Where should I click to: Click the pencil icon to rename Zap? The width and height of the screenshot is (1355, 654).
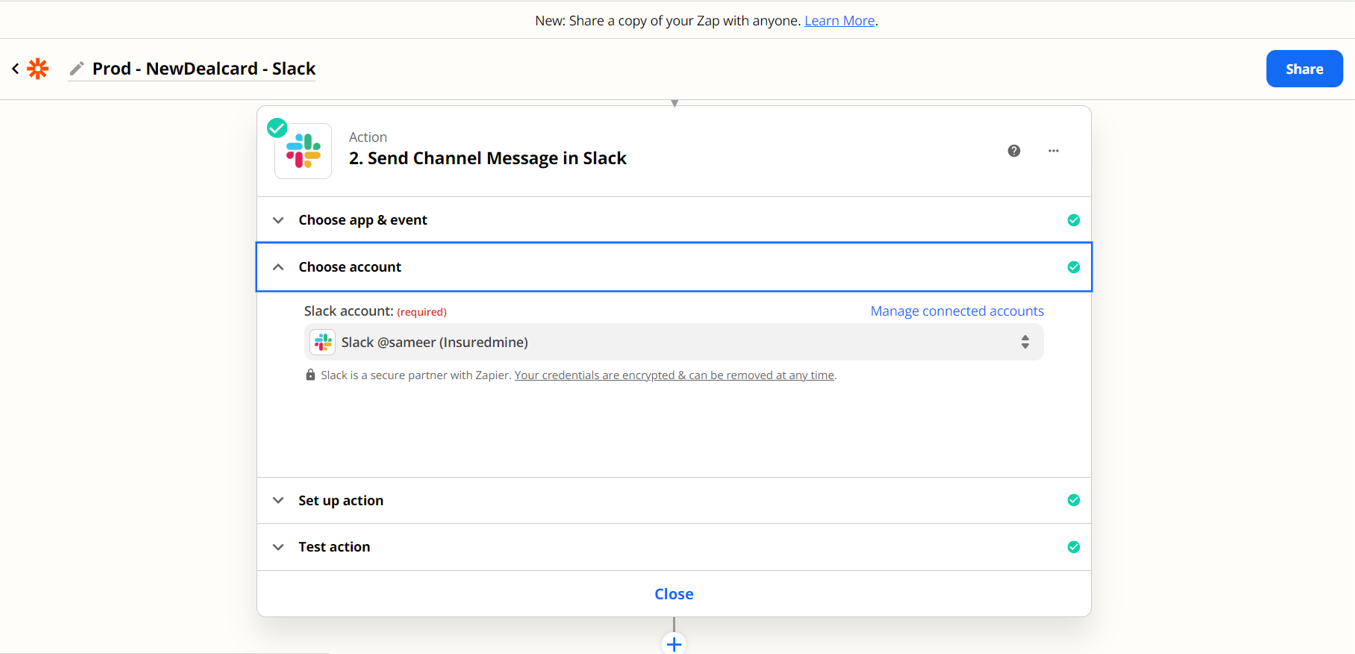click(x=77, y=69)
